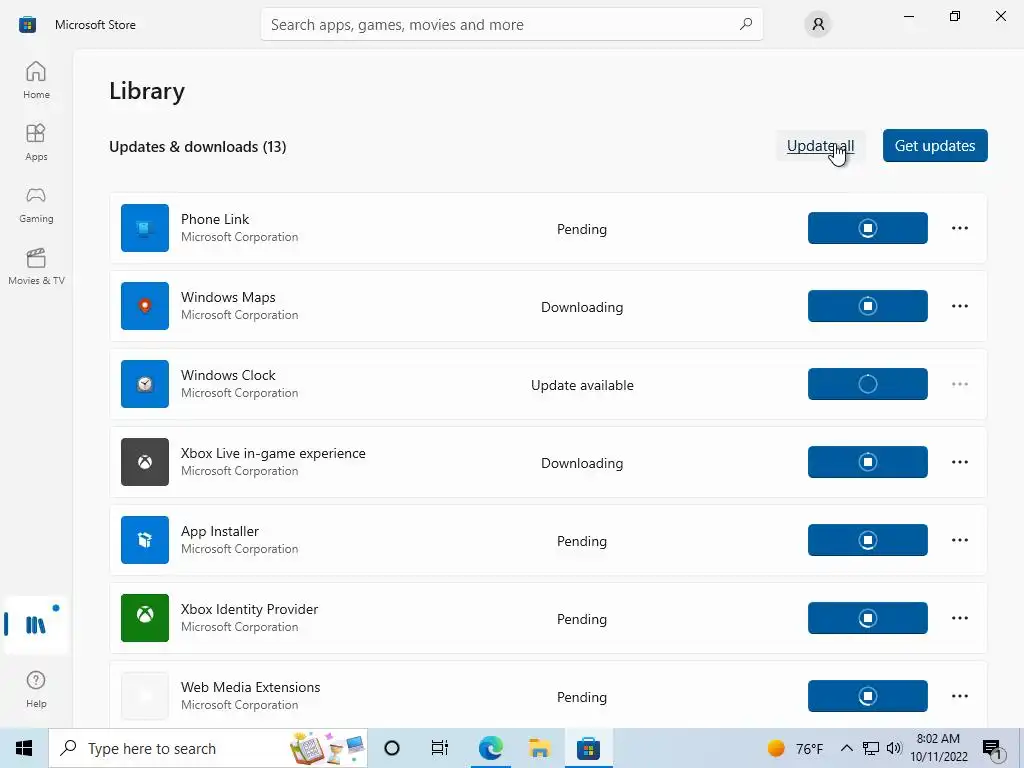Open the network icon in tray
The width and height of the screenshot is (1024, 768).
pos(871,748)
